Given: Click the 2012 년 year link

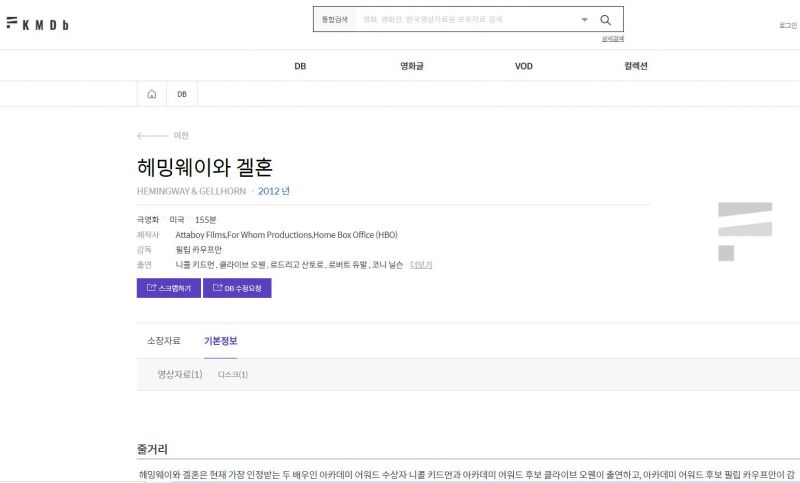Looking at the screenshot, I should click(x=274, y=191).
